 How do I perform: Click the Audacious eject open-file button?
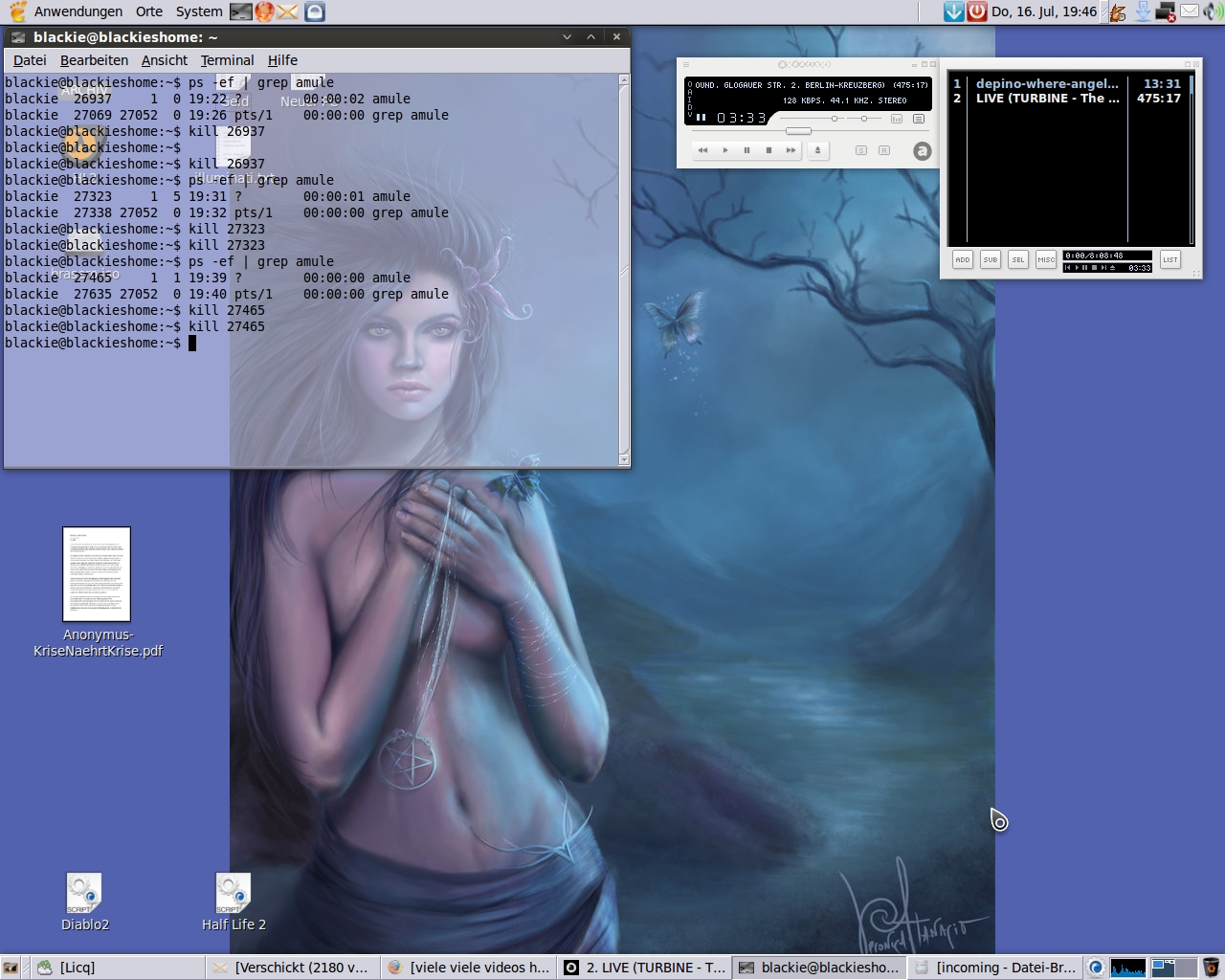pos(817,150)
